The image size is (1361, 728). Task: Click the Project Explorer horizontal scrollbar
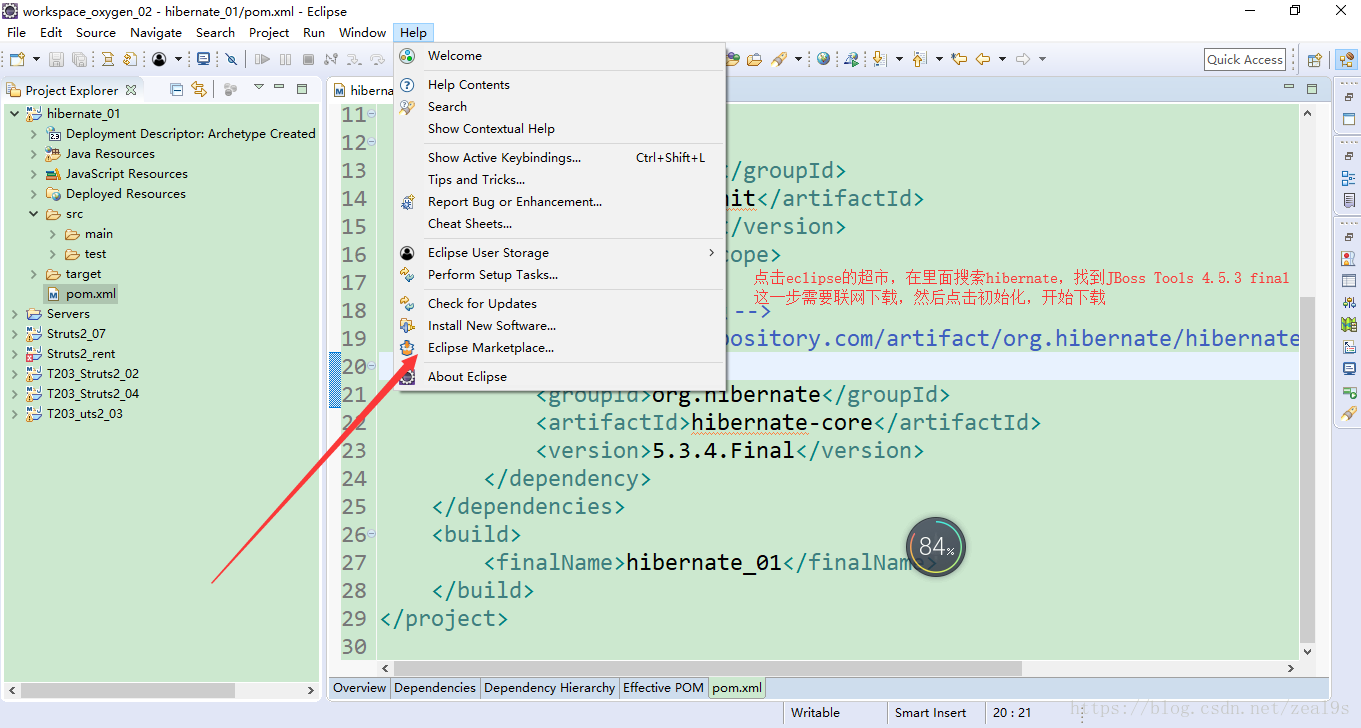(x=128, y=690)
